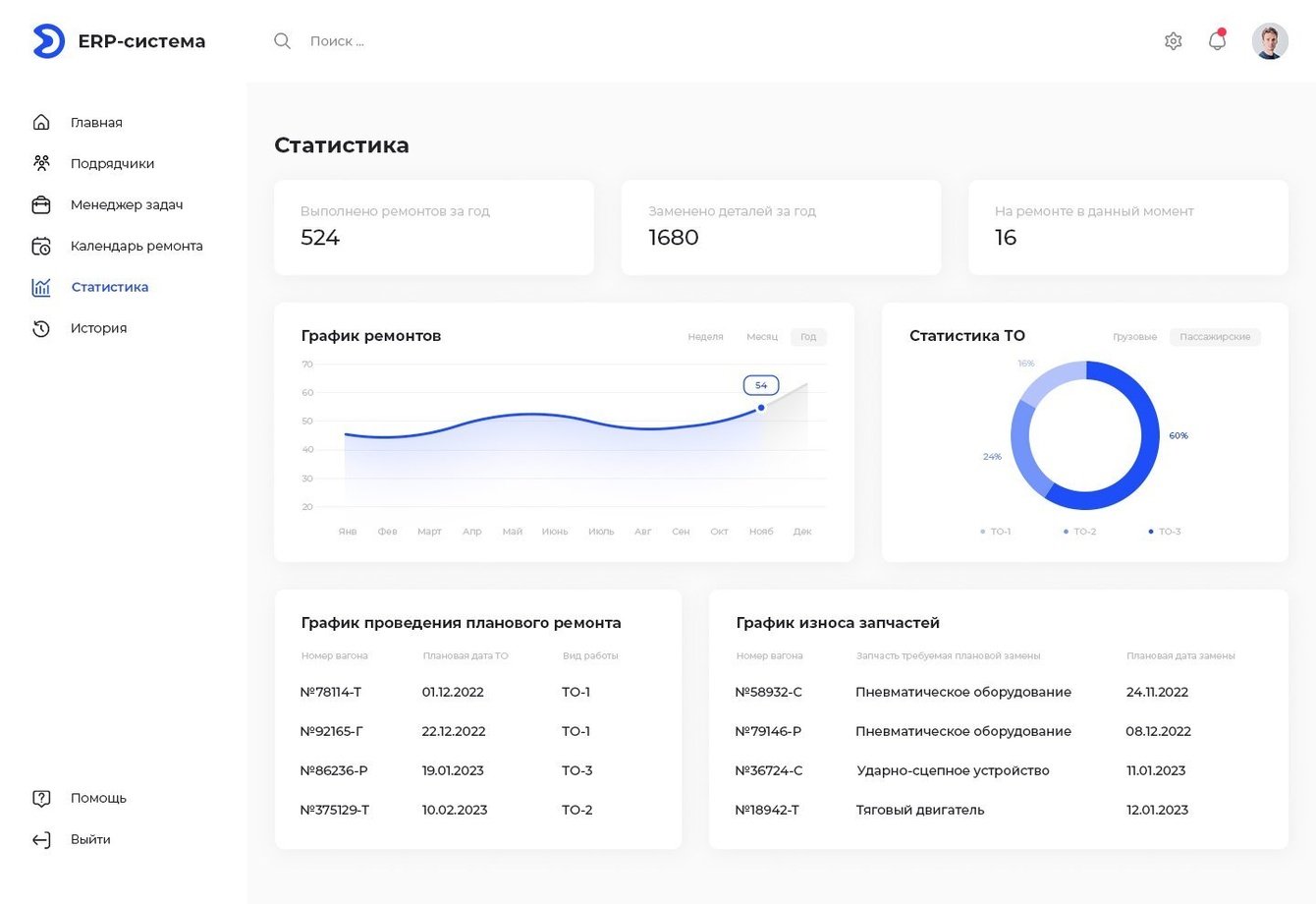
Task: Click the ERP-система logo
Action: (118, 41)
